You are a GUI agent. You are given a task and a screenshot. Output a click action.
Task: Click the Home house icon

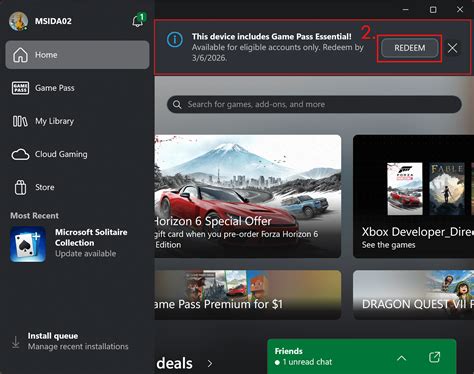tap(20, 55)
